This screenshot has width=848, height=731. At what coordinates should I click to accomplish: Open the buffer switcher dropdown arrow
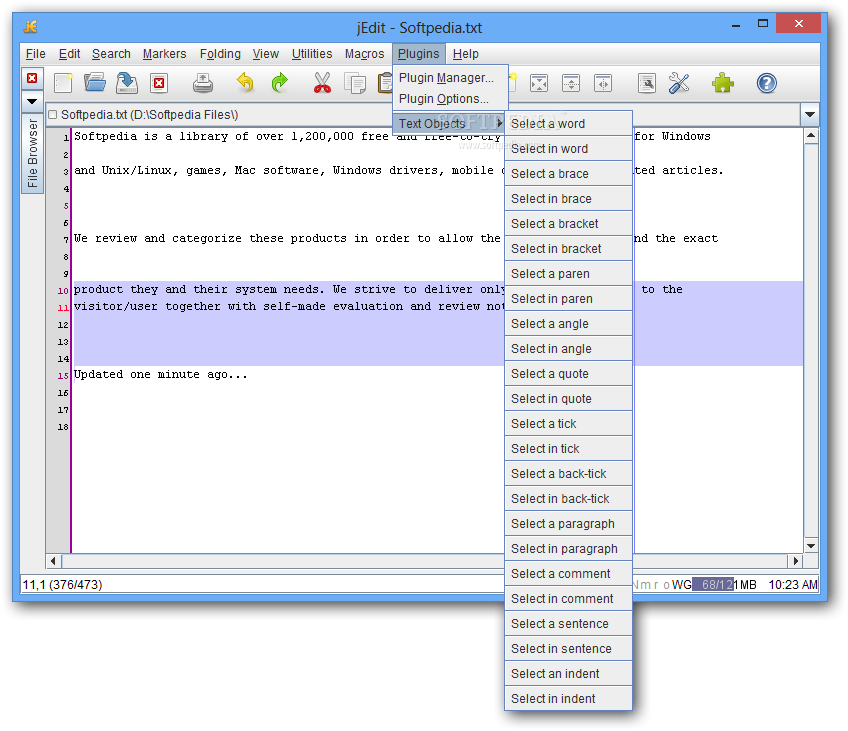(x=810, y=115)
